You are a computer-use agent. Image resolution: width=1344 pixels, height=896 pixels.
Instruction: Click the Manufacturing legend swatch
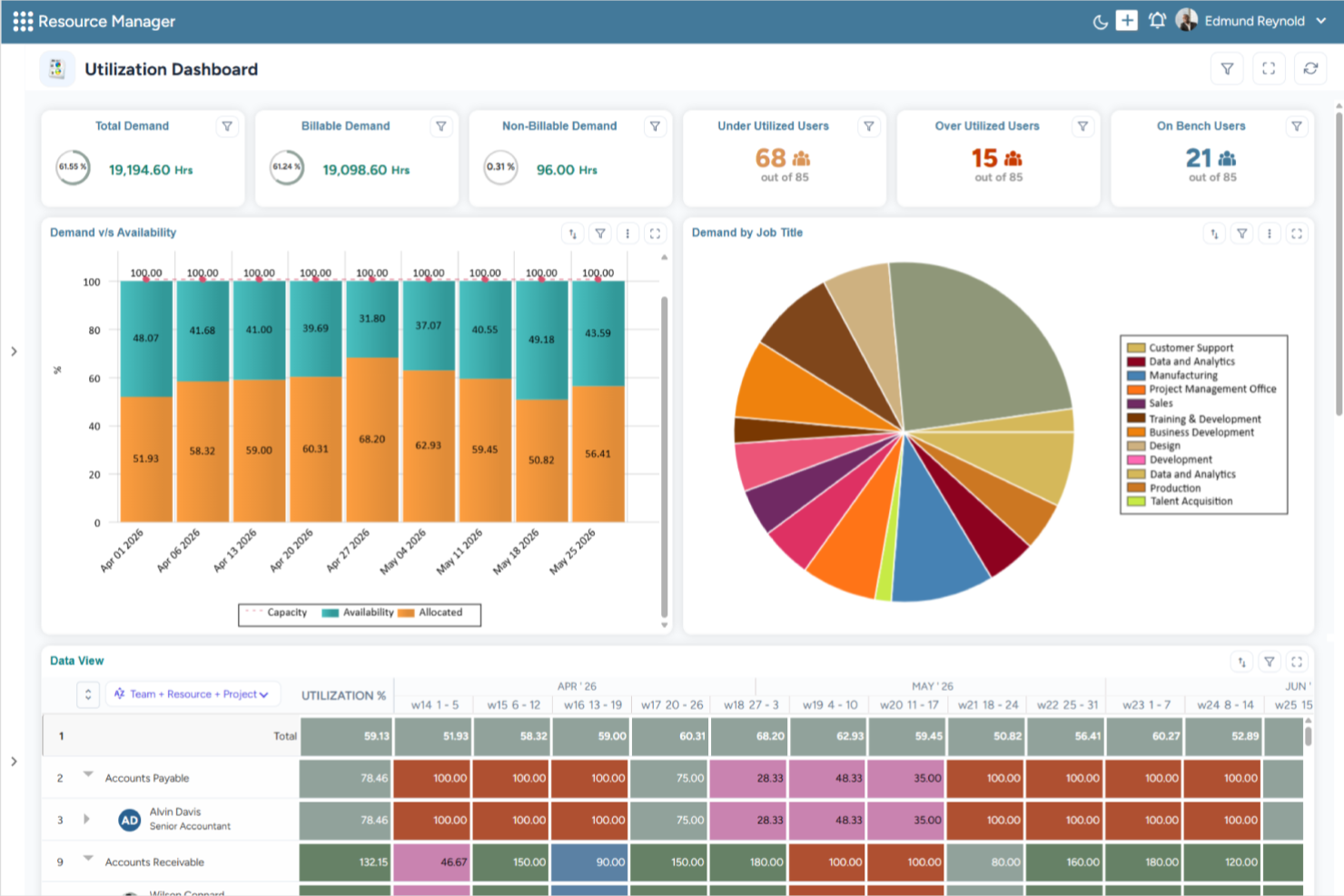[1136, 375]
